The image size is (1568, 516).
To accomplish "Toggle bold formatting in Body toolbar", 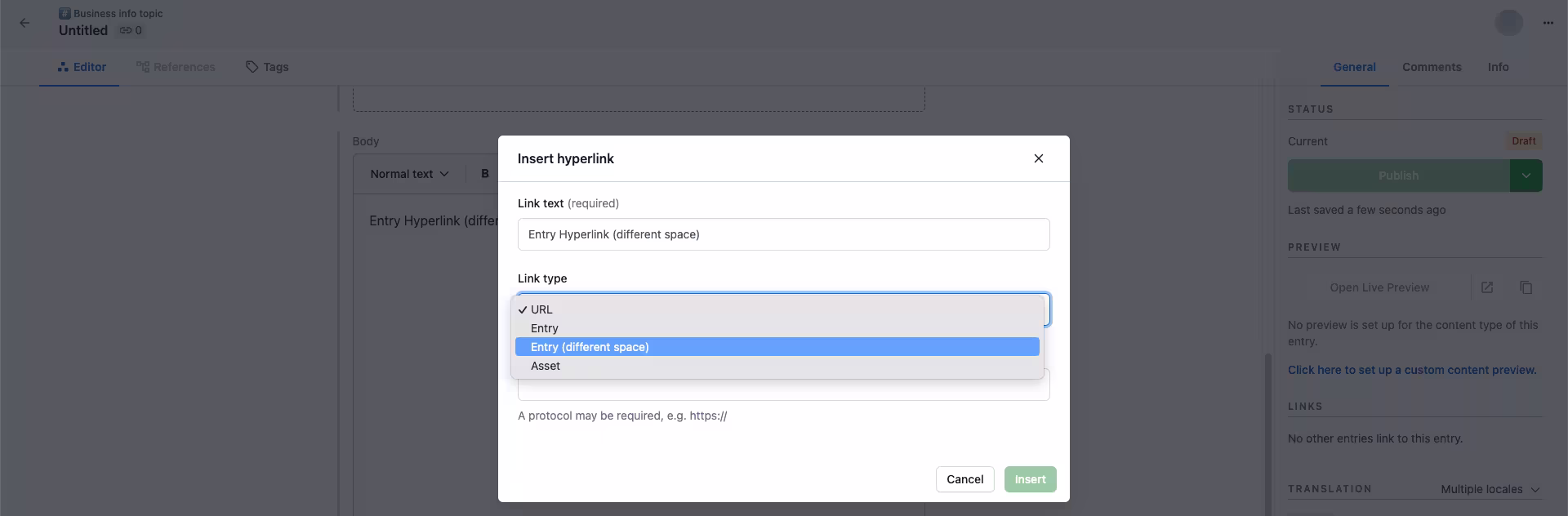I will [485, 174].
